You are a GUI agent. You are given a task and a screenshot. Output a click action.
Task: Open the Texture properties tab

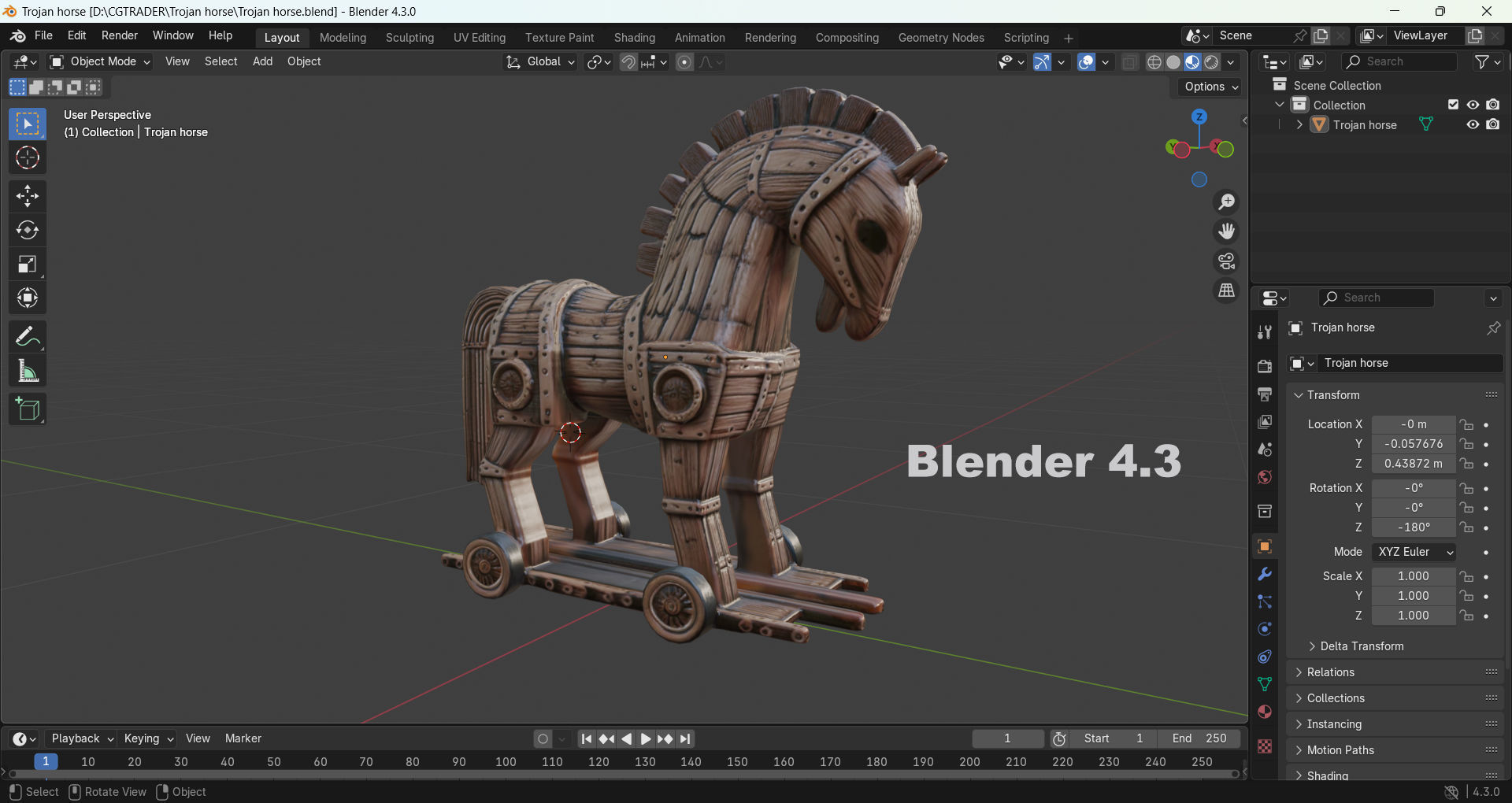(x=1265, y=746)
